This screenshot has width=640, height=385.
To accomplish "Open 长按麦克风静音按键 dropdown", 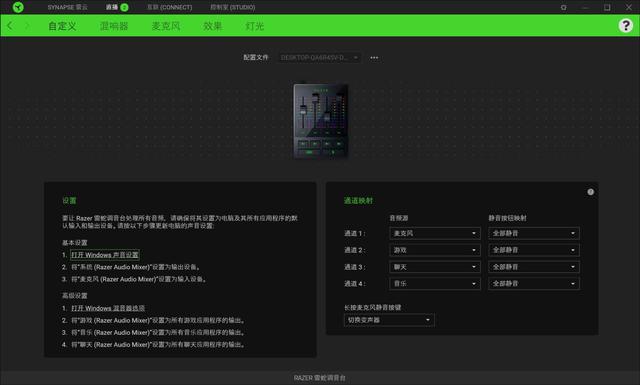I will coord(389,320).
